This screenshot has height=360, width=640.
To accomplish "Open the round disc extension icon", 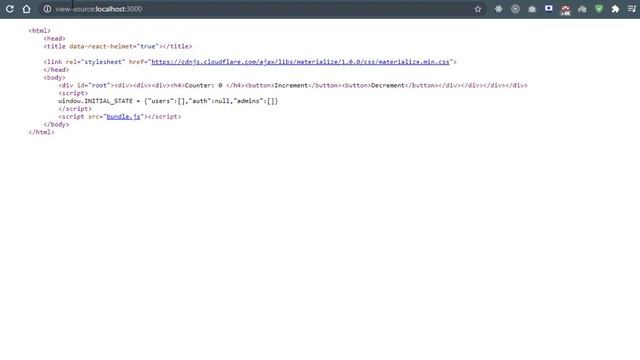I will (516, 9).
